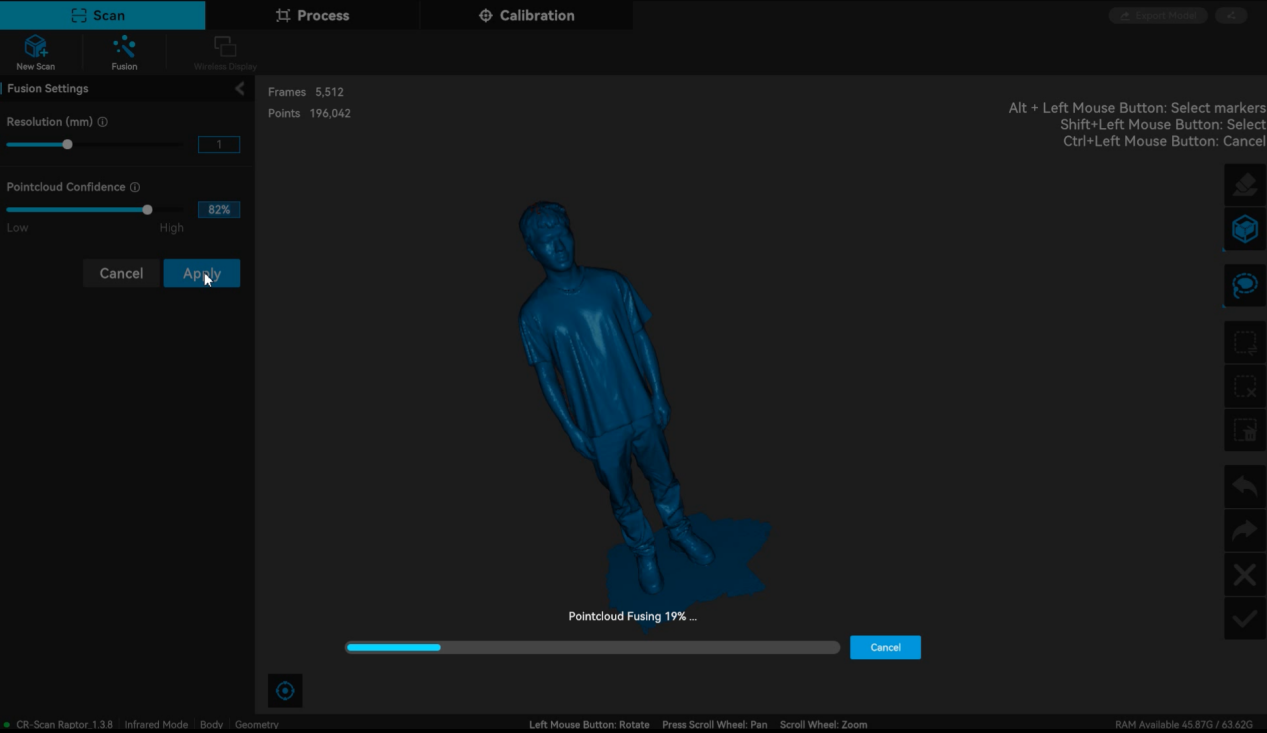Click the Resolution value input field
This screenshot has height=733, width=1267.
[x=219, y=145]
